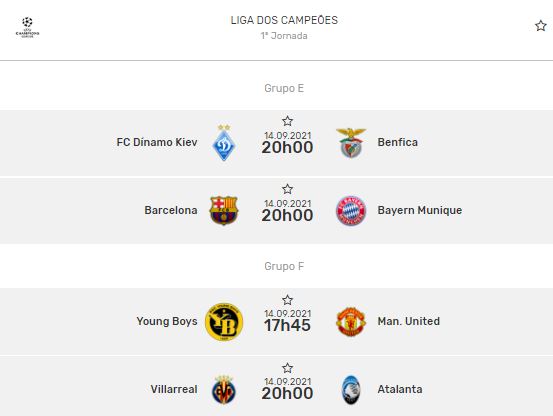Click the FC Dinamo Kiev crest
This screenshot has height=416, width=553.
[x=224, y=143]
